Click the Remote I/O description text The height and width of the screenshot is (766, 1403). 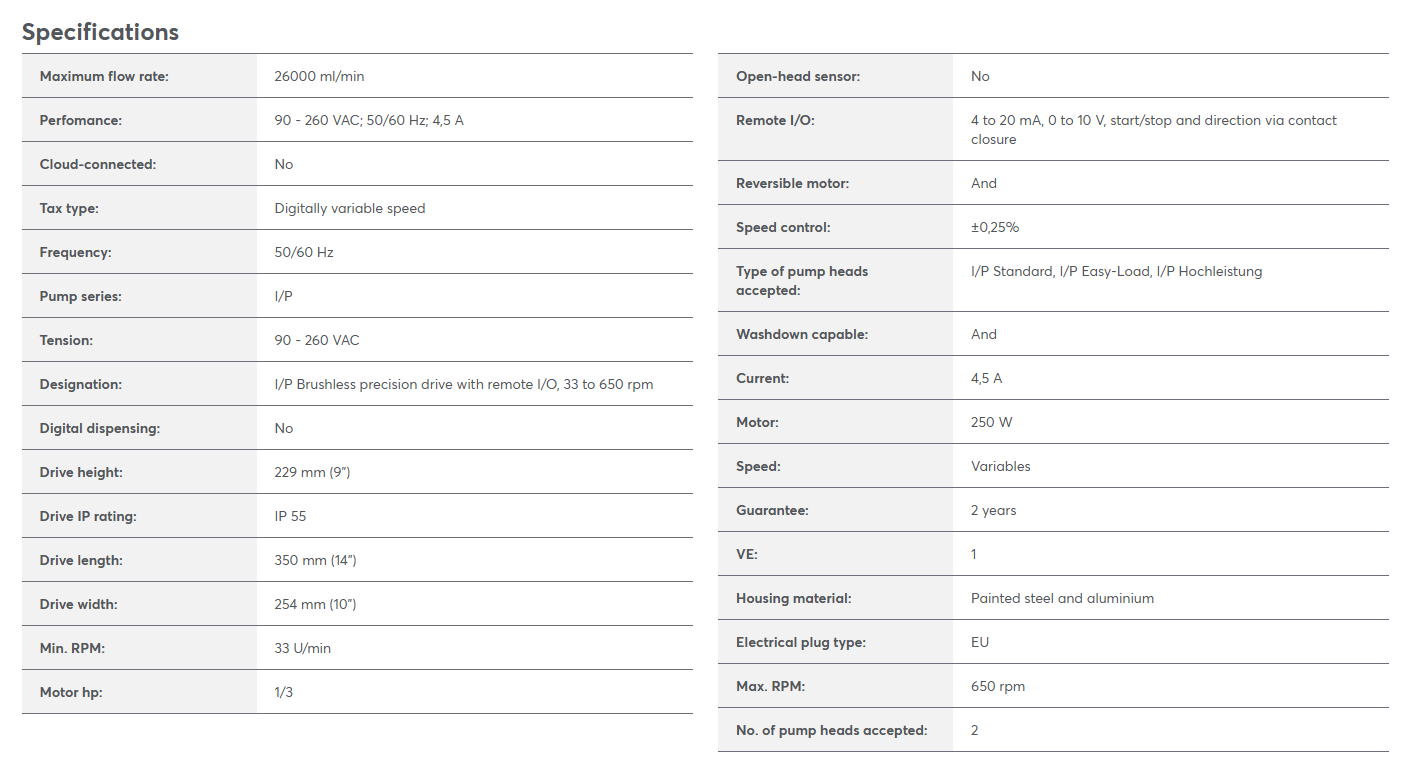[1154, 130]
